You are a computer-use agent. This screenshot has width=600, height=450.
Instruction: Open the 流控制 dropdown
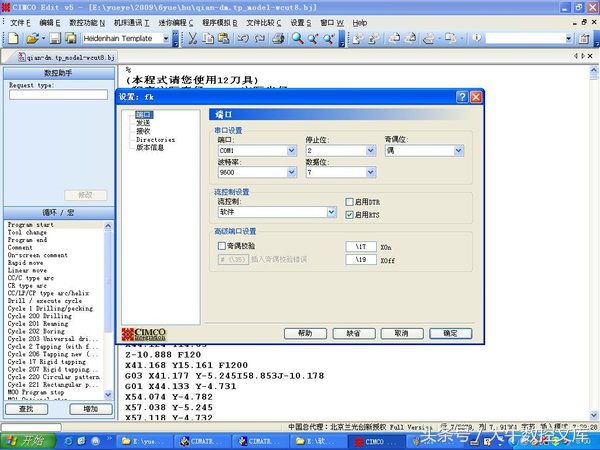pos(331,212)
